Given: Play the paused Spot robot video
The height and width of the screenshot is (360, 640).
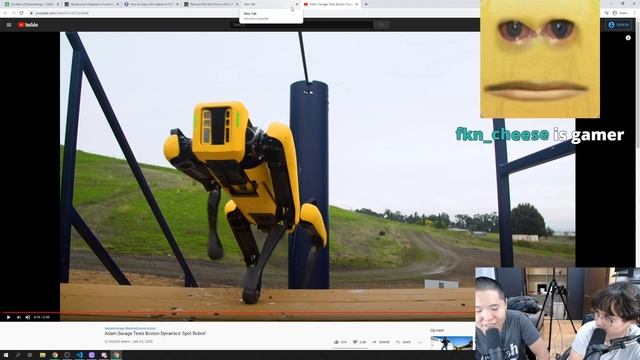Looking at the screenshot, I should pos(8,317).
